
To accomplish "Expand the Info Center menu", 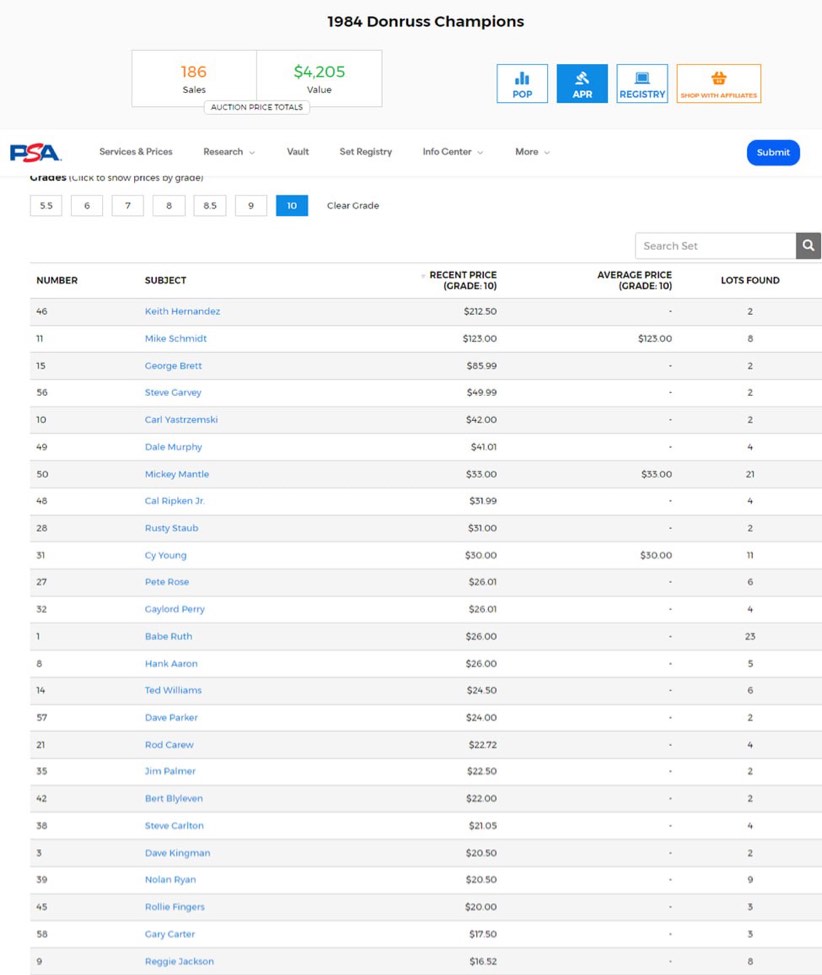I will [x=452, y=152].
